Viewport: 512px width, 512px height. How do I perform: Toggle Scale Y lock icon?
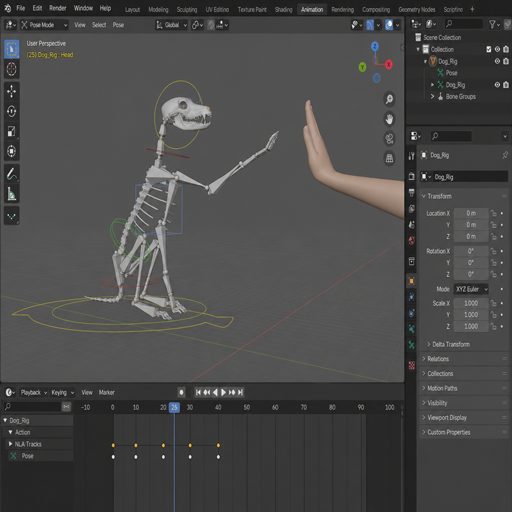(493, 315)
